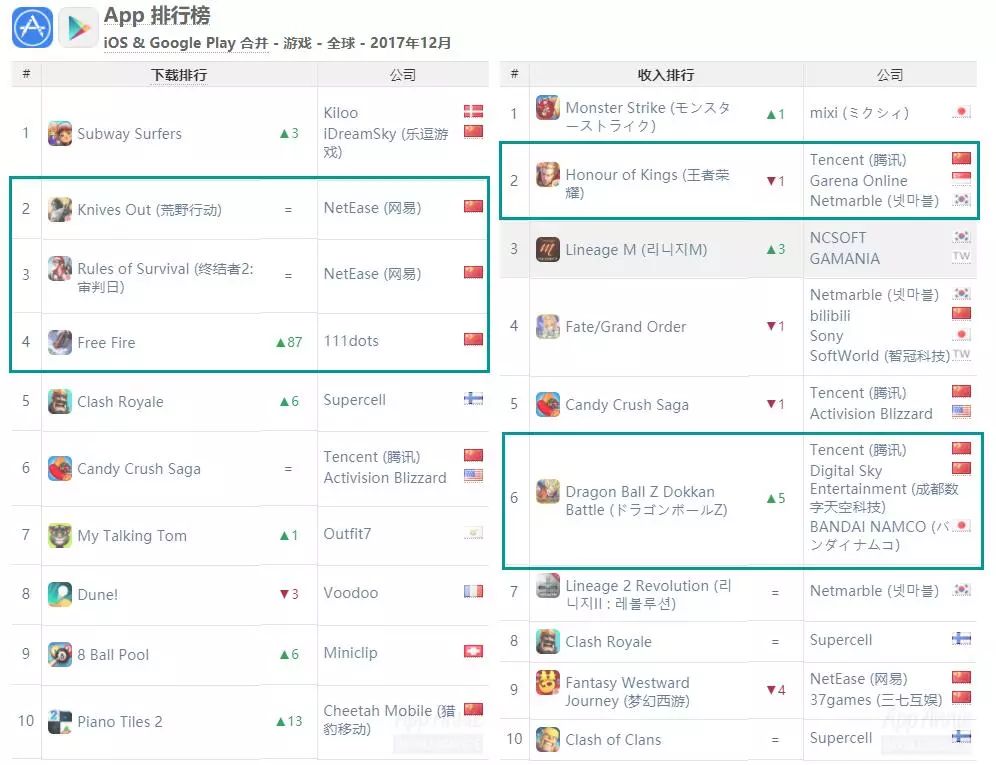Select the Fate/Grand Order icon
996x765 pixels.
(548, 327)
